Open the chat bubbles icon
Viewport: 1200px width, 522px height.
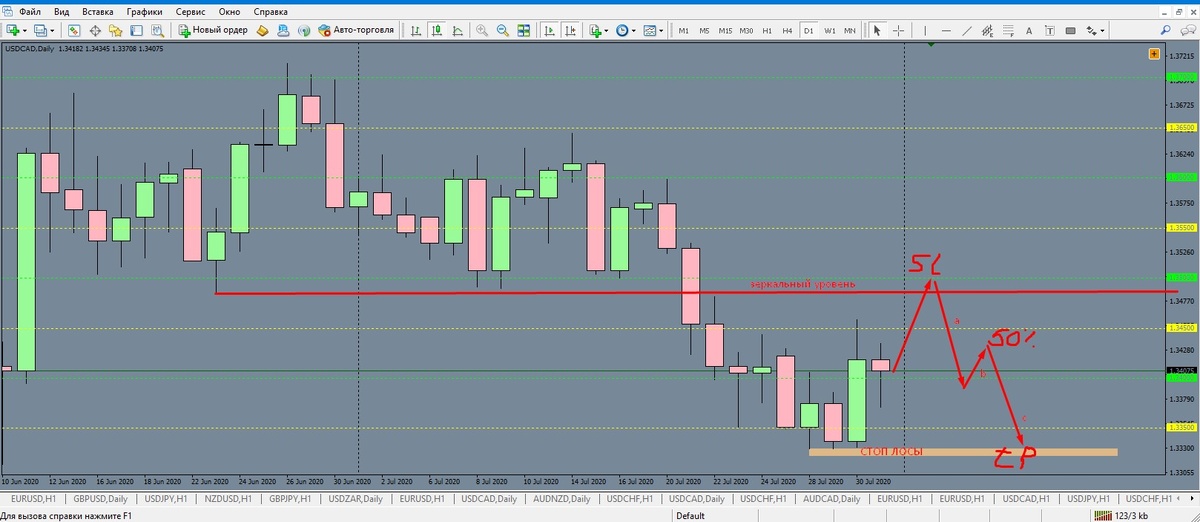pyautogui.click(x=1186, y=30)
